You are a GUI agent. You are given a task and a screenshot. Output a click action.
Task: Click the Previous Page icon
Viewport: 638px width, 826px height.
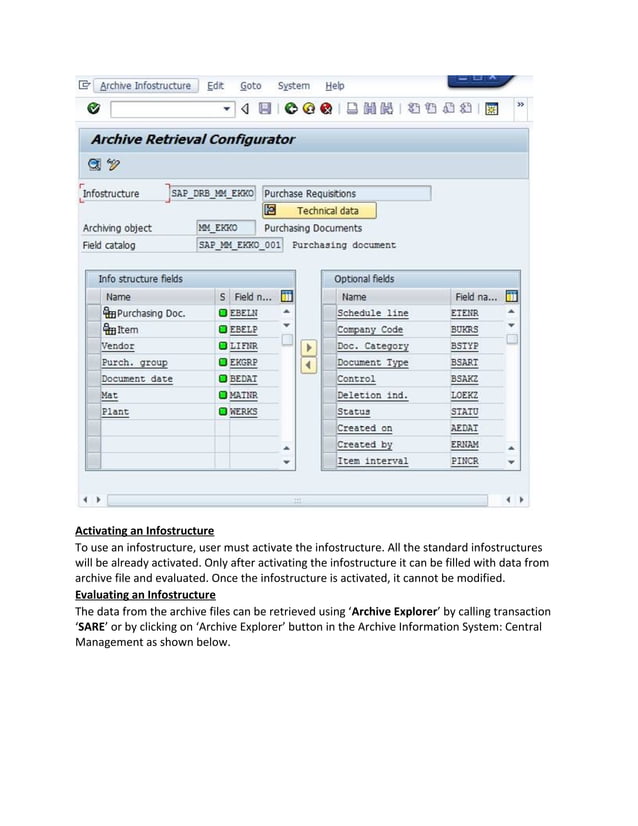click(x=431, y=109)
